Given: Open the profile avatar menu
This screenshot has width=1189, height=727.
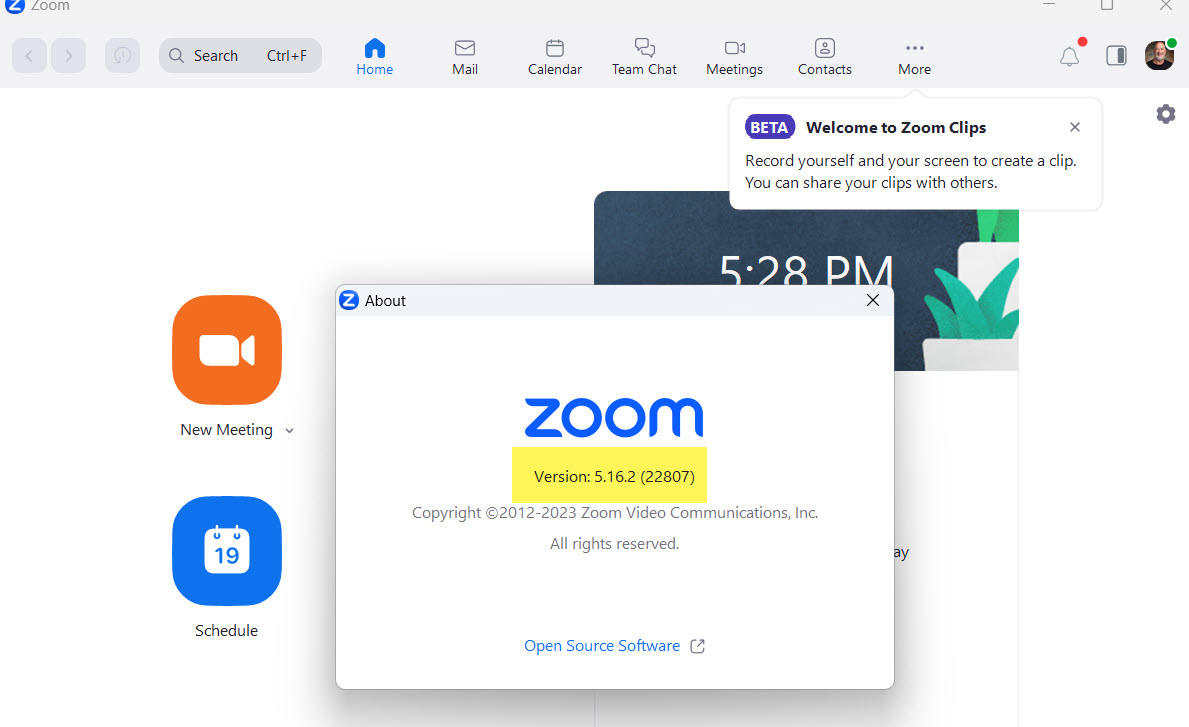Looking at the screenshot, I should pyautogui.click(x=1158, y=55).
